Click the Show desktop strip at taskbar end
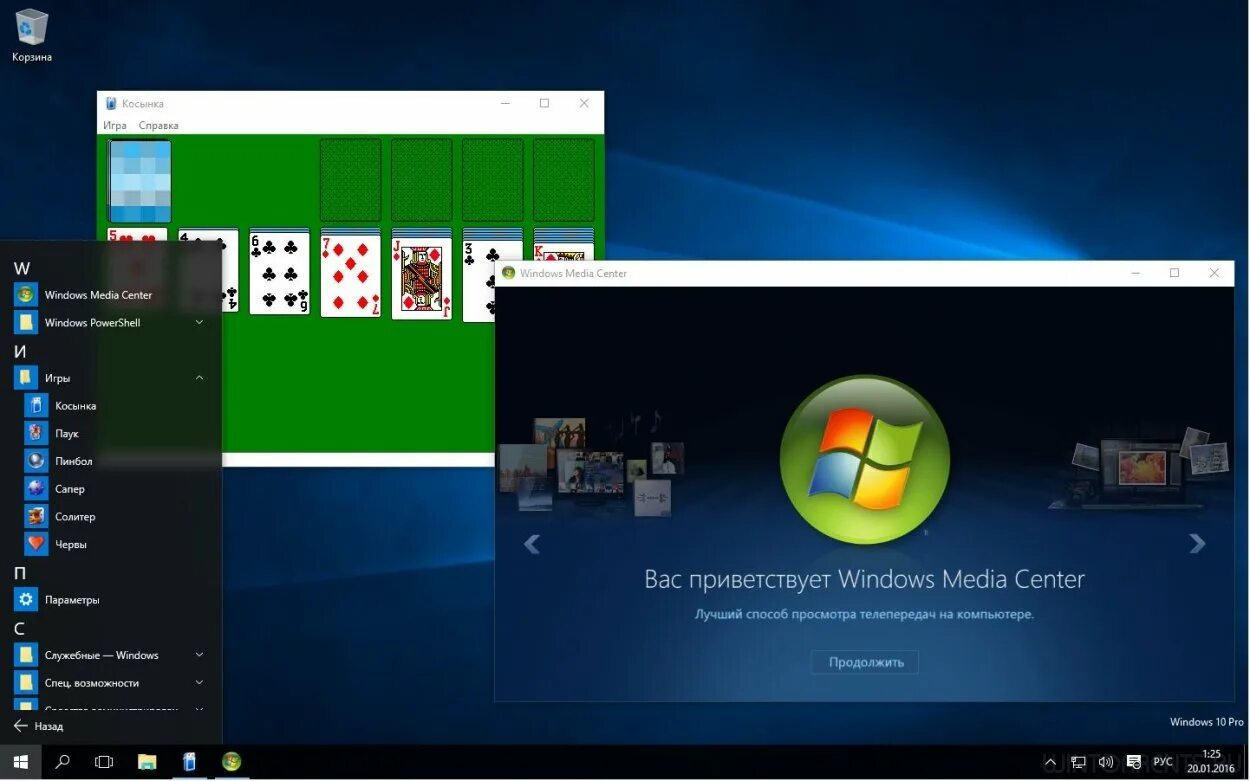The width and height of the screenshot is (1250, 781). click(1246, 762)
